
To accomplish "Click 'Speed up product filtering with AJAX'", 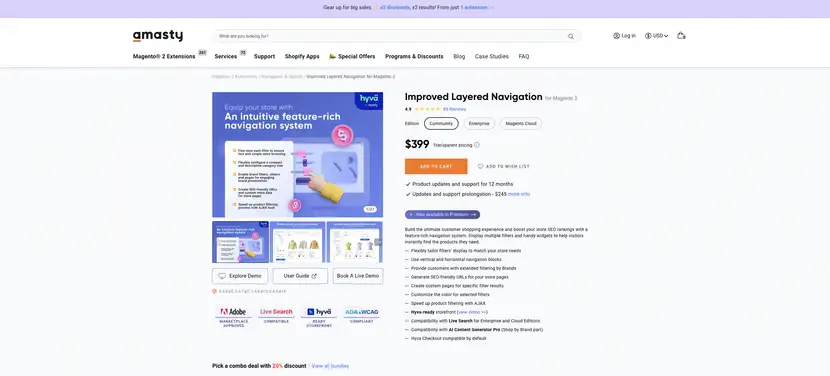I will click(x=448, y=303).
